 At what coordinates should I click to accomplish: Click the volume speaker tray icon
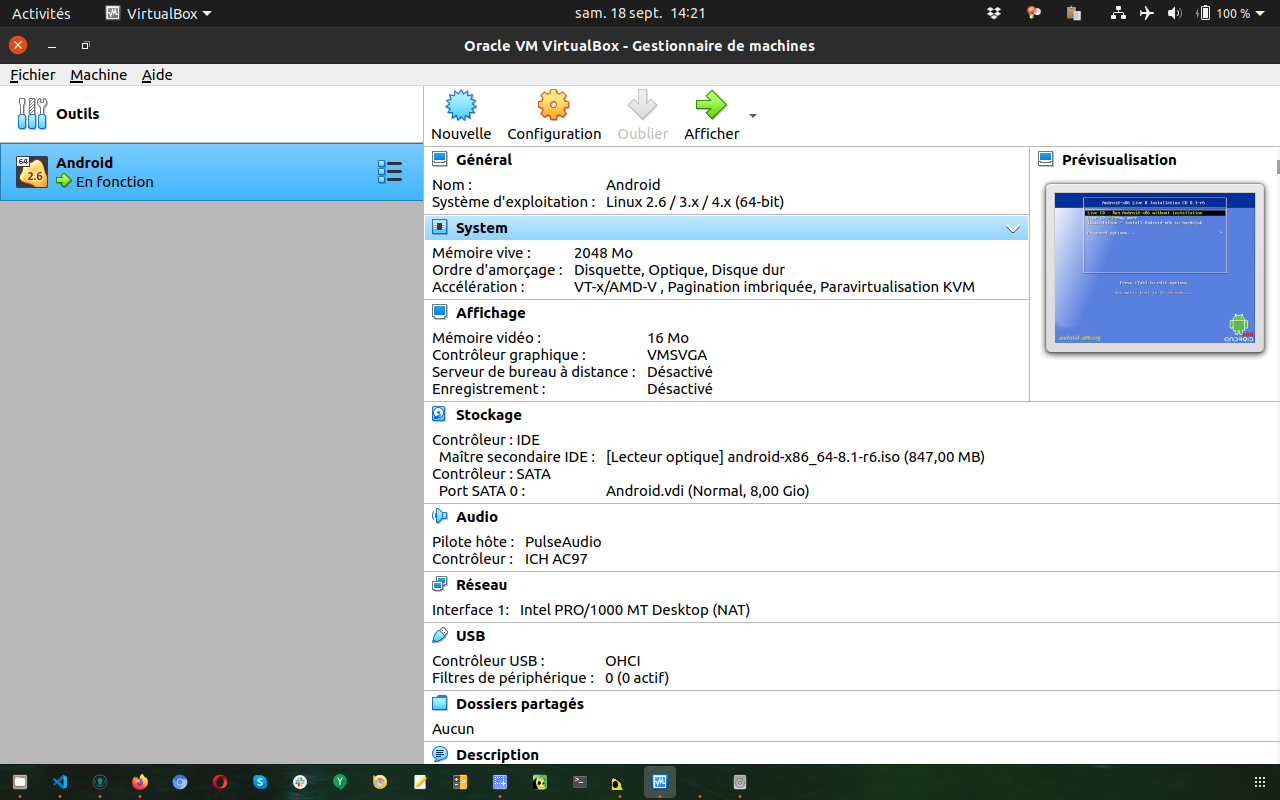click(x=1174, y=14)
